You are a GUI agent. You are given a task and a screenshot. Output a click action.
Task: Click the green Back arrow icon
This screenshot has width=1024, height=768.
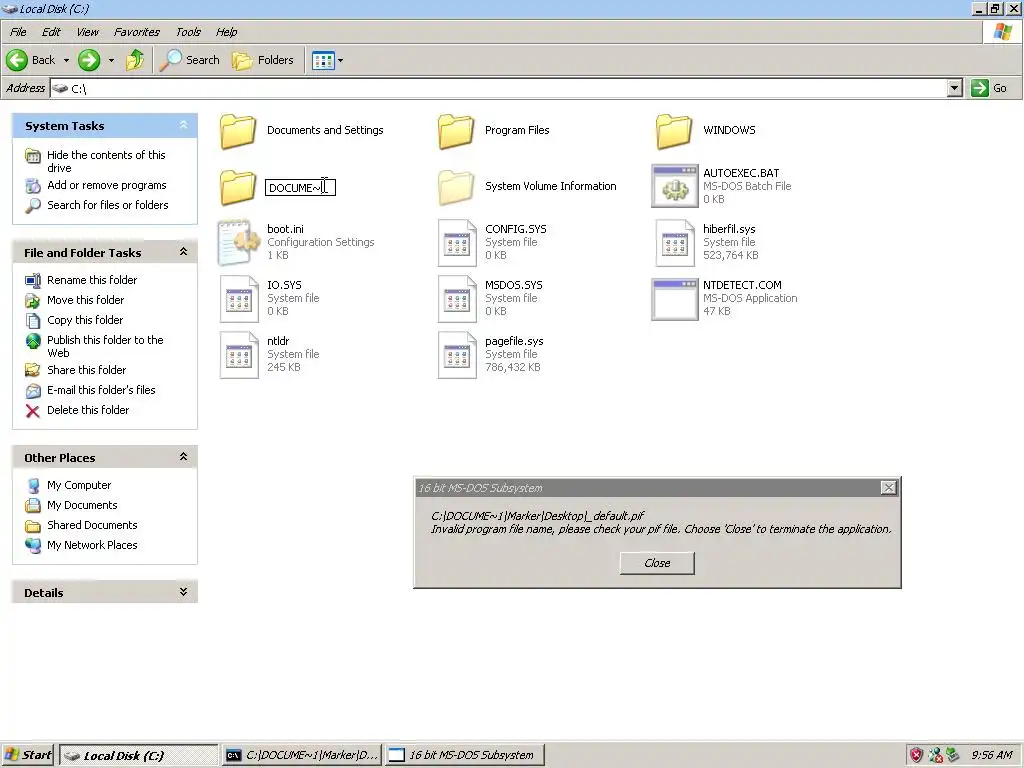tap(17, 60)
